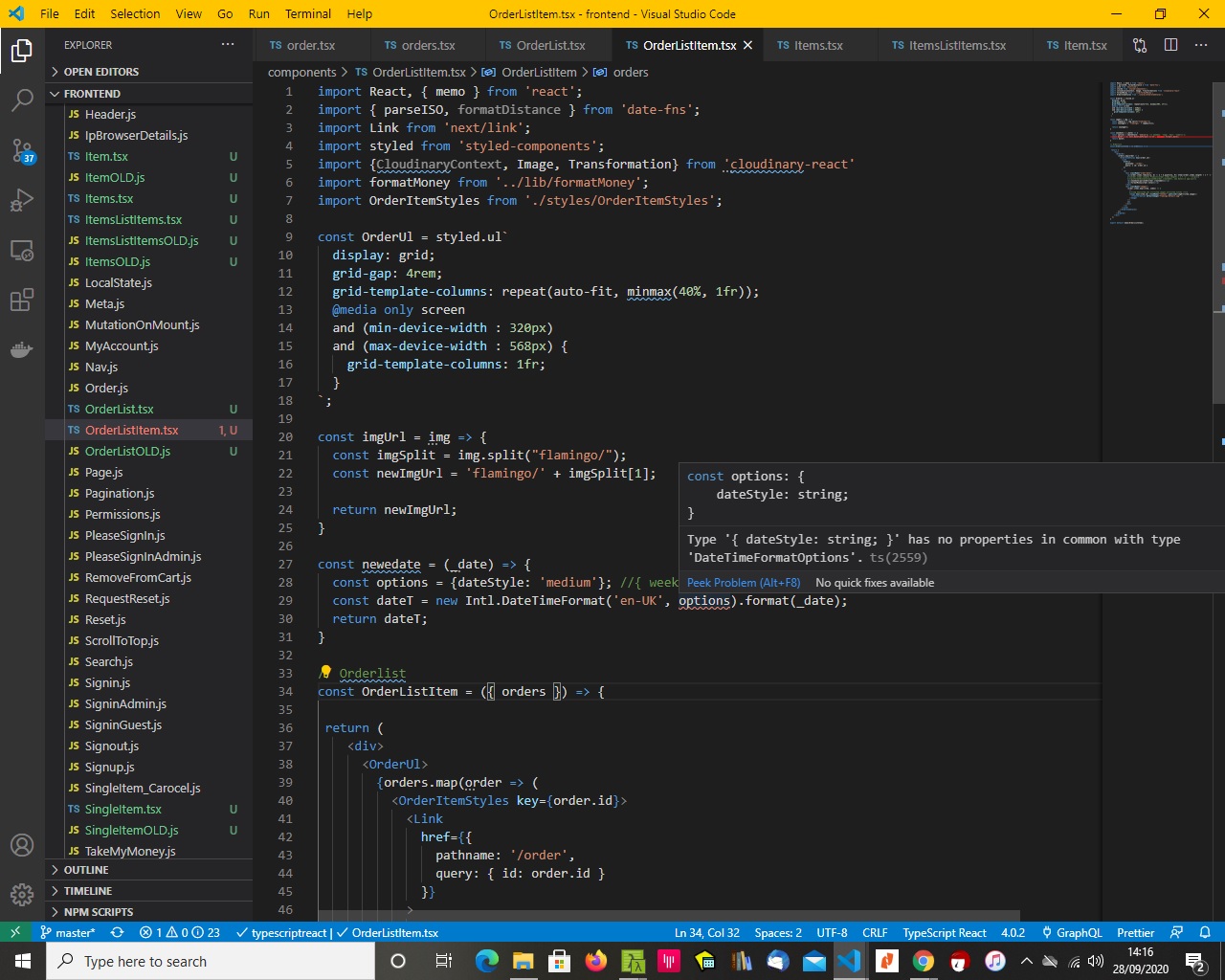Open Windows Action Center notifications
The image size is (1225, 980).
click(x=1195, y=961)
